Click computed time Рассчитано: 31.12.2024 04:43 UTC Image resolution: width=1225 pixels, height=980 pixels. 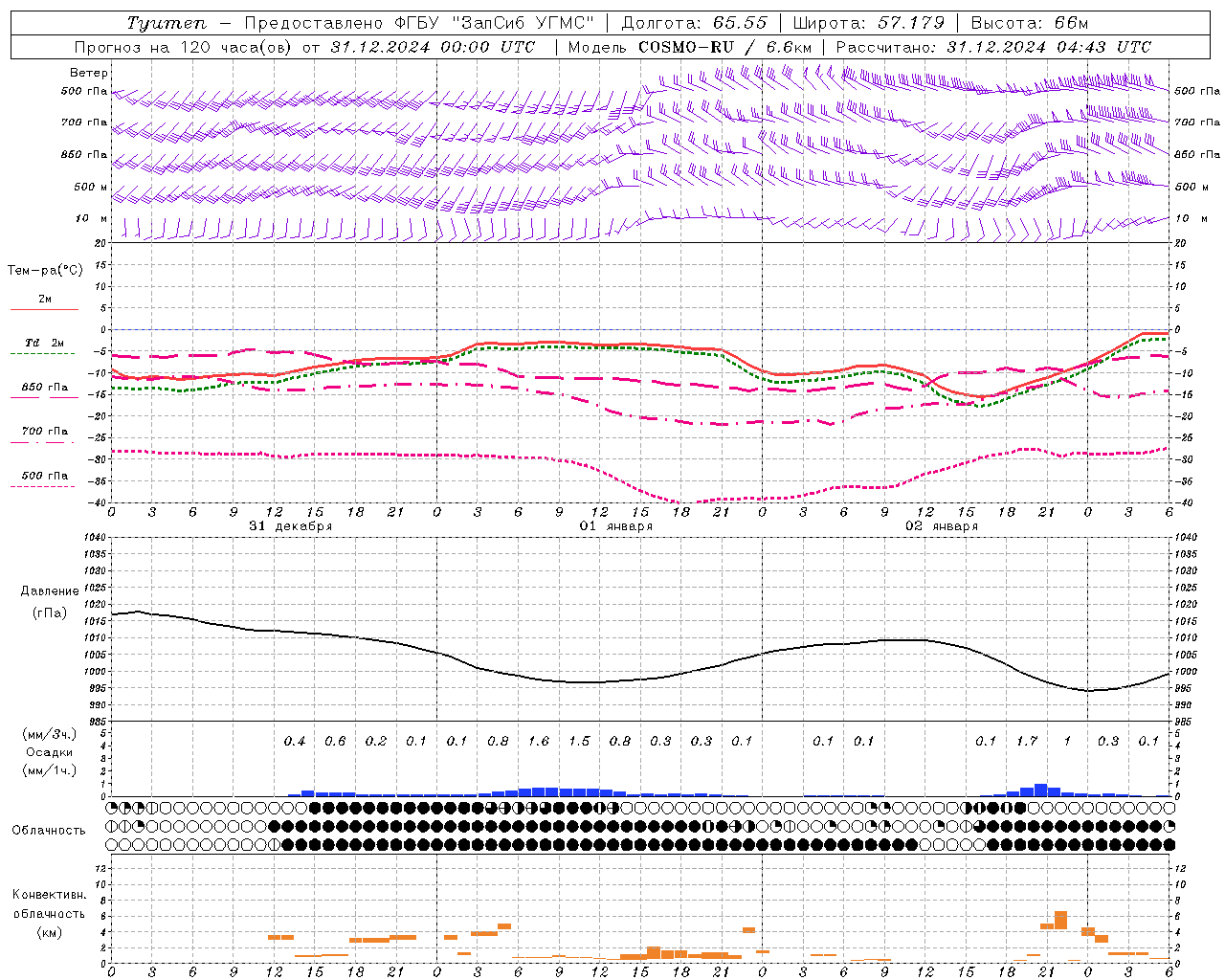(x=993, y=47)
